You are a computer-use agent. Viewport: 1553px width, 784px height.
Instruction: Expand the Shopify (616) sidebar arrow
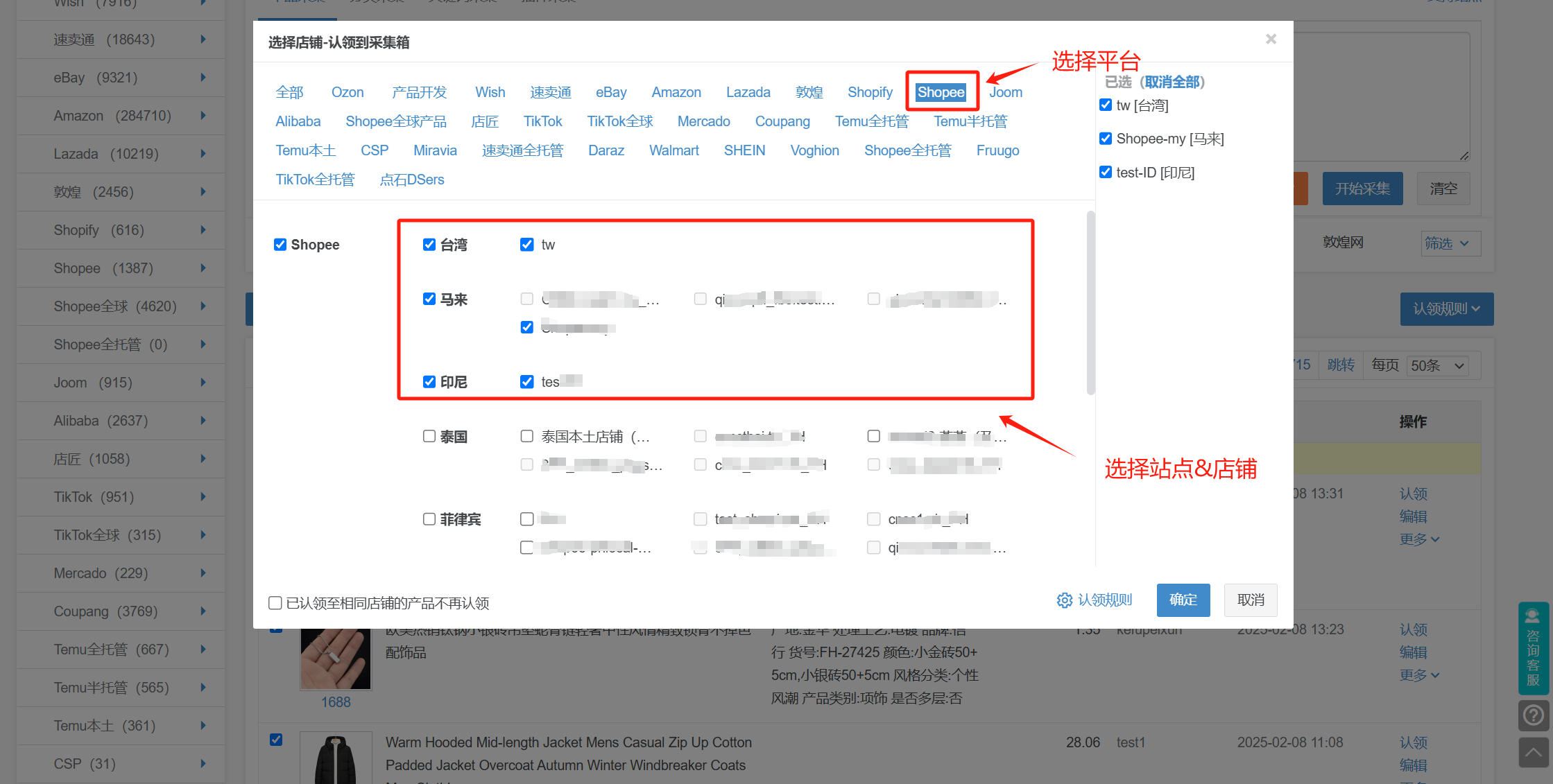[203, 230]
